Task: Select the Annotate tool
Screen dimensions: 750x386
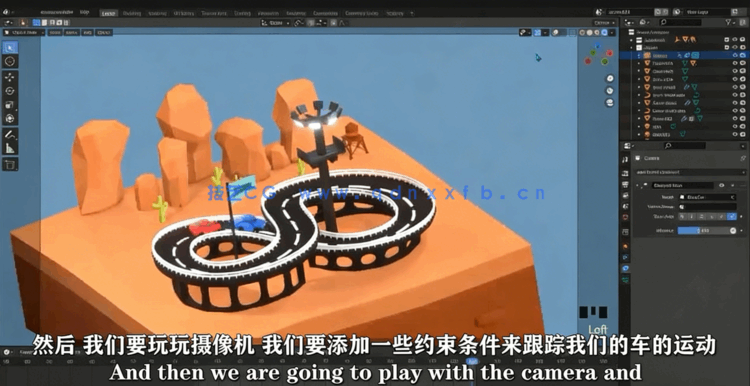Action: pos(10,134)
